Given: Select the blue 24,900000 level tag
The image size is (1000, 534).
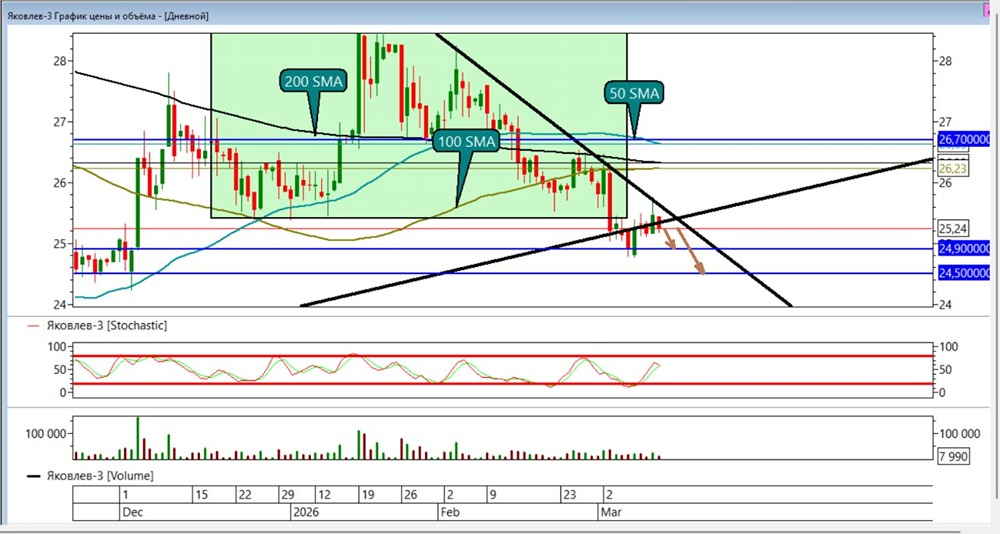Looking at the screenshot, I should [x=964, y=249].
